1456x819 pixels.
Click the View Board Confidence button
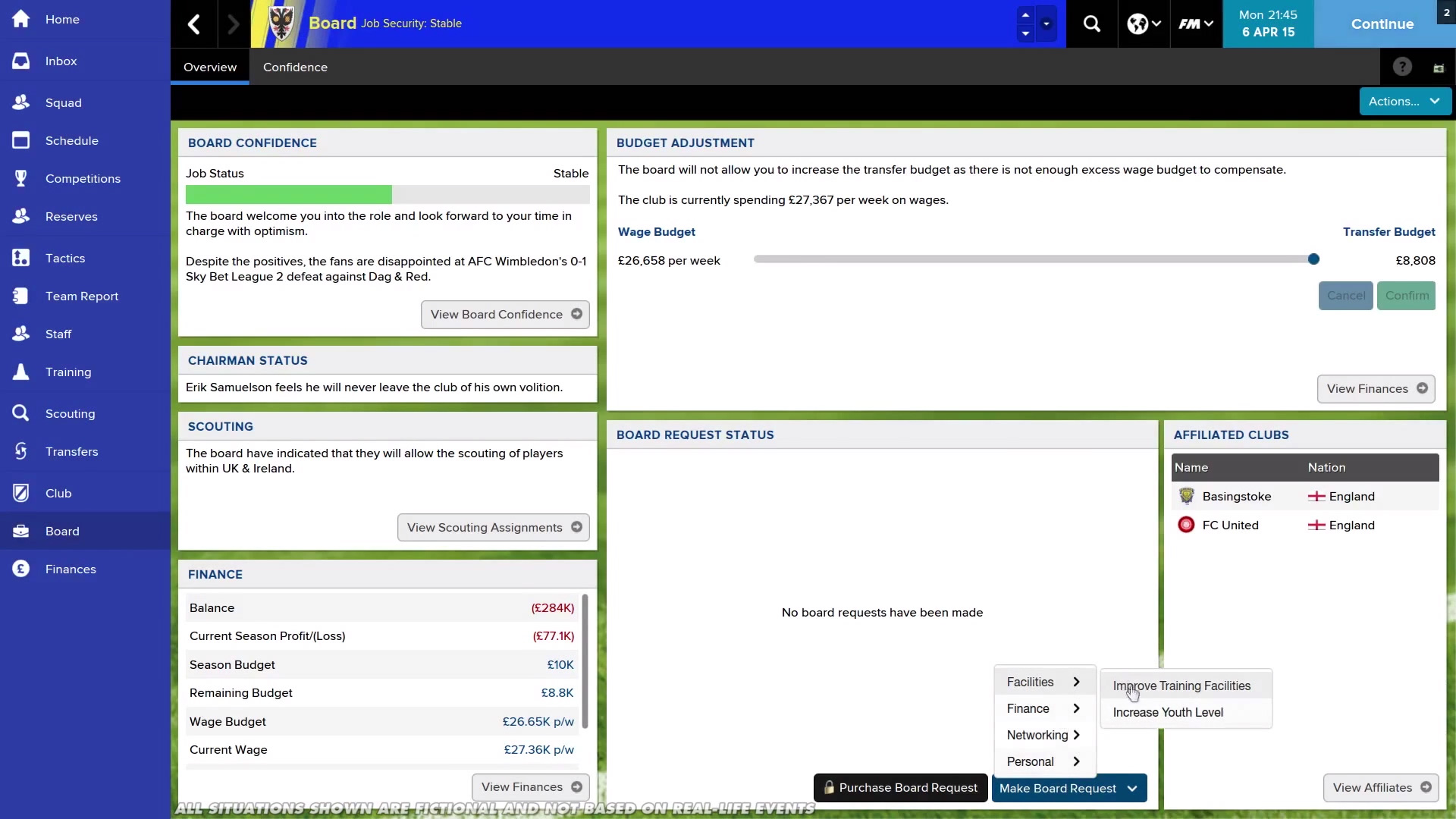point(505,314)
